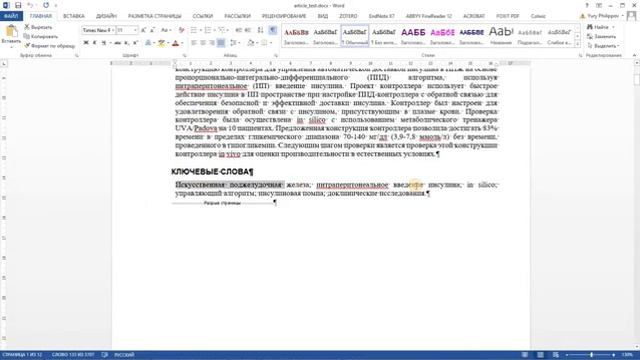Switch to ZOTERO tab
The width and height of the screenshot is (640, 360).
[348, 16]
